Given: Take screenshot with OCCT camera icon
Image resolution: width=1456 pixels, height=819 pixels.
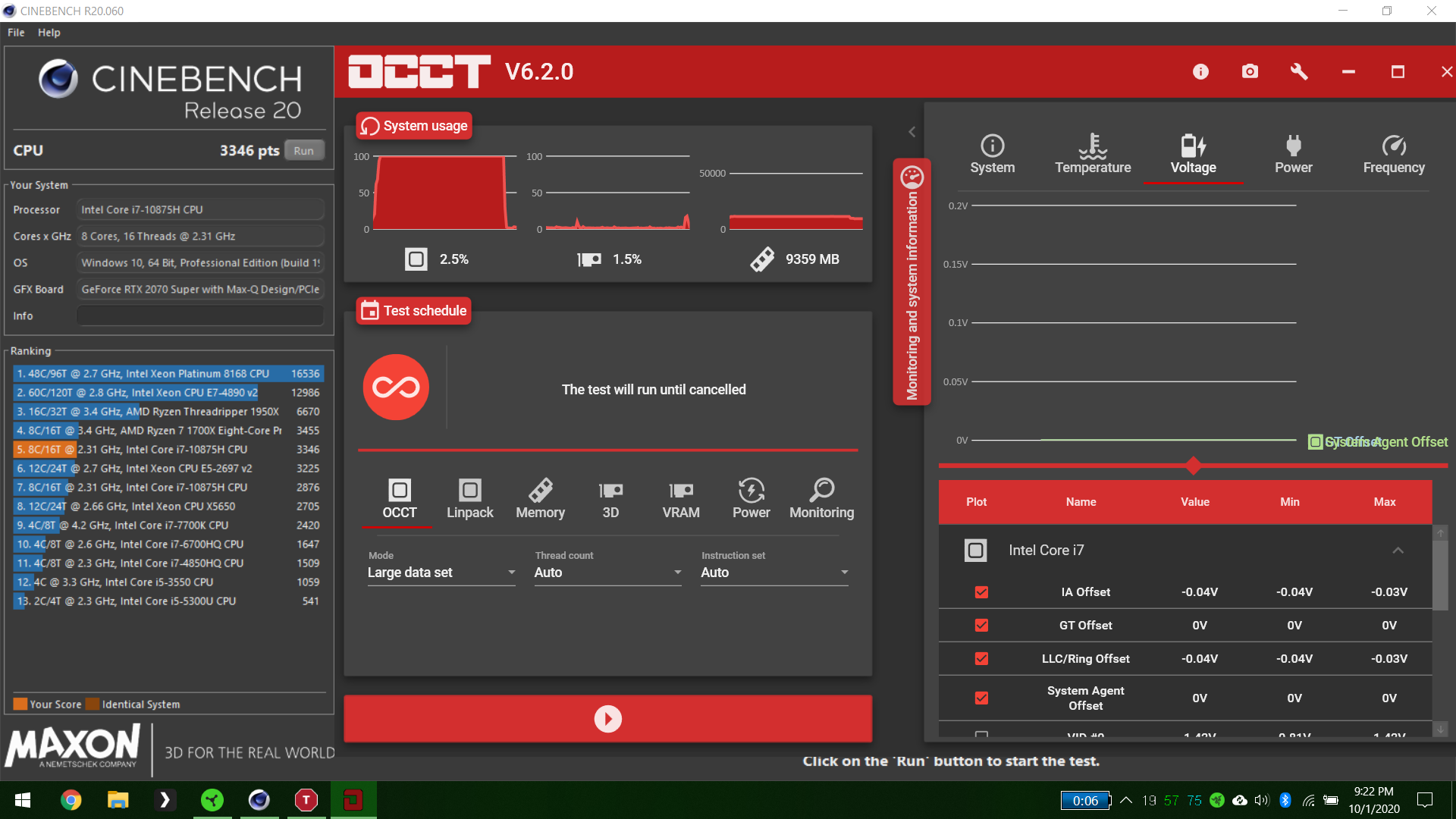Looking at the screenshot, I should pyautogui.click(x=1250, y=71).
